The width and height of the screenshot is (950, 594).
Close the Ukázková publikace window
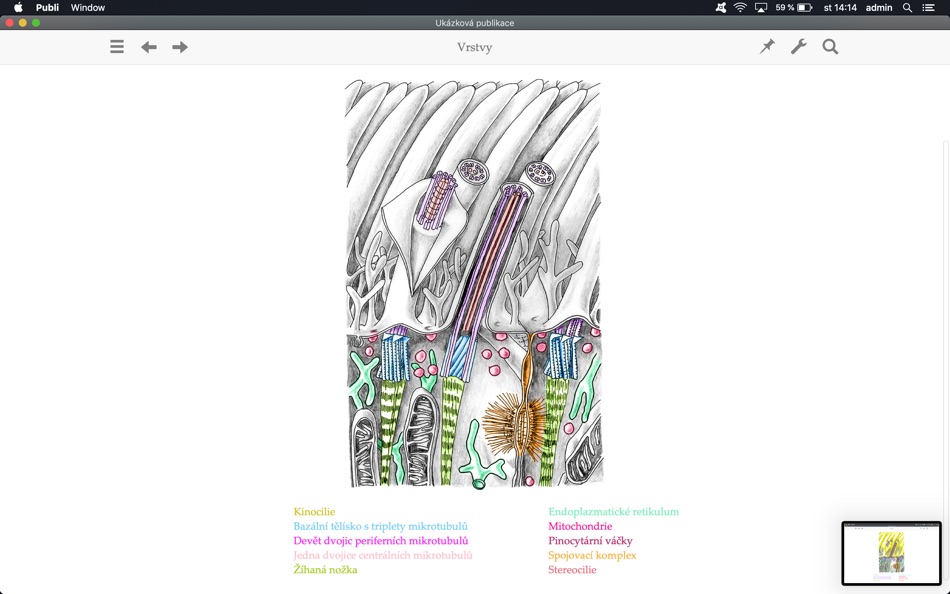tap(9, 23)
